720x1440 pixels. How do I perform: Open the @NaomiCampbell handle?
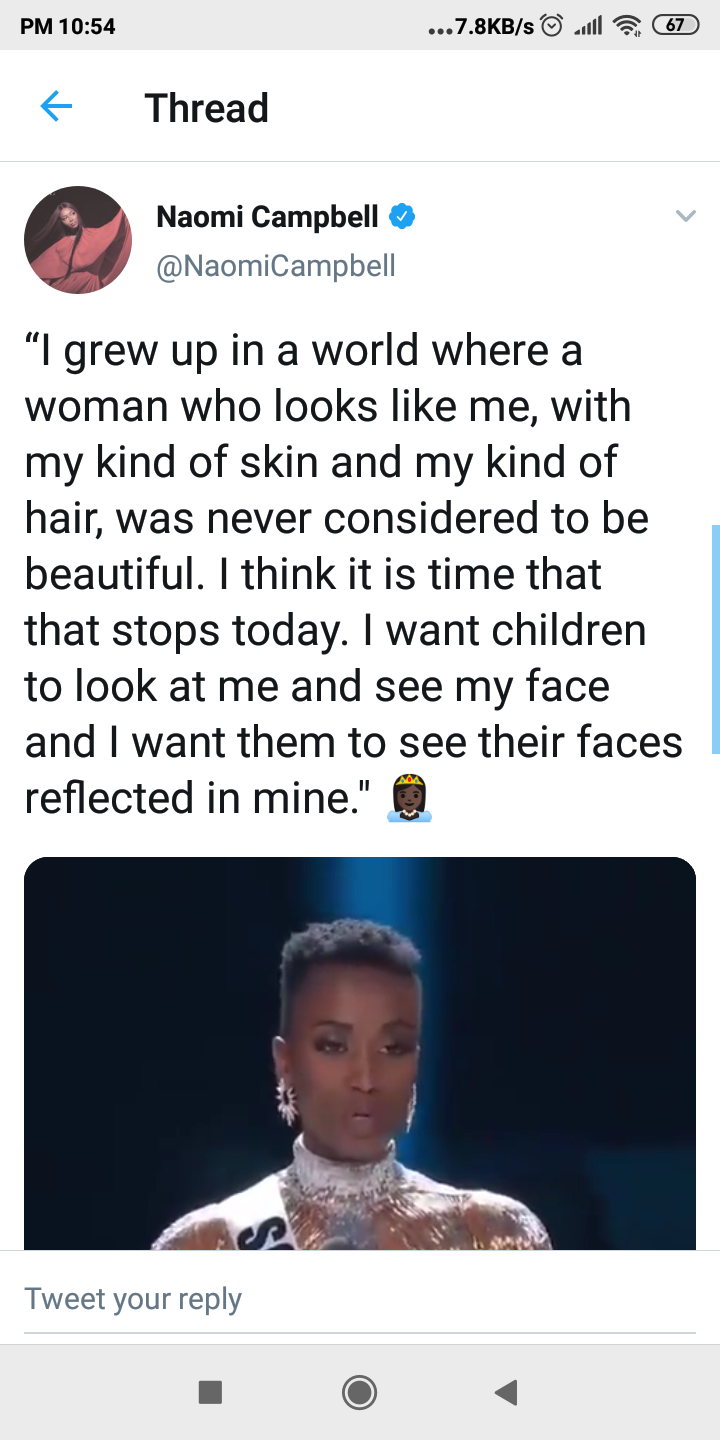[276, 265]
